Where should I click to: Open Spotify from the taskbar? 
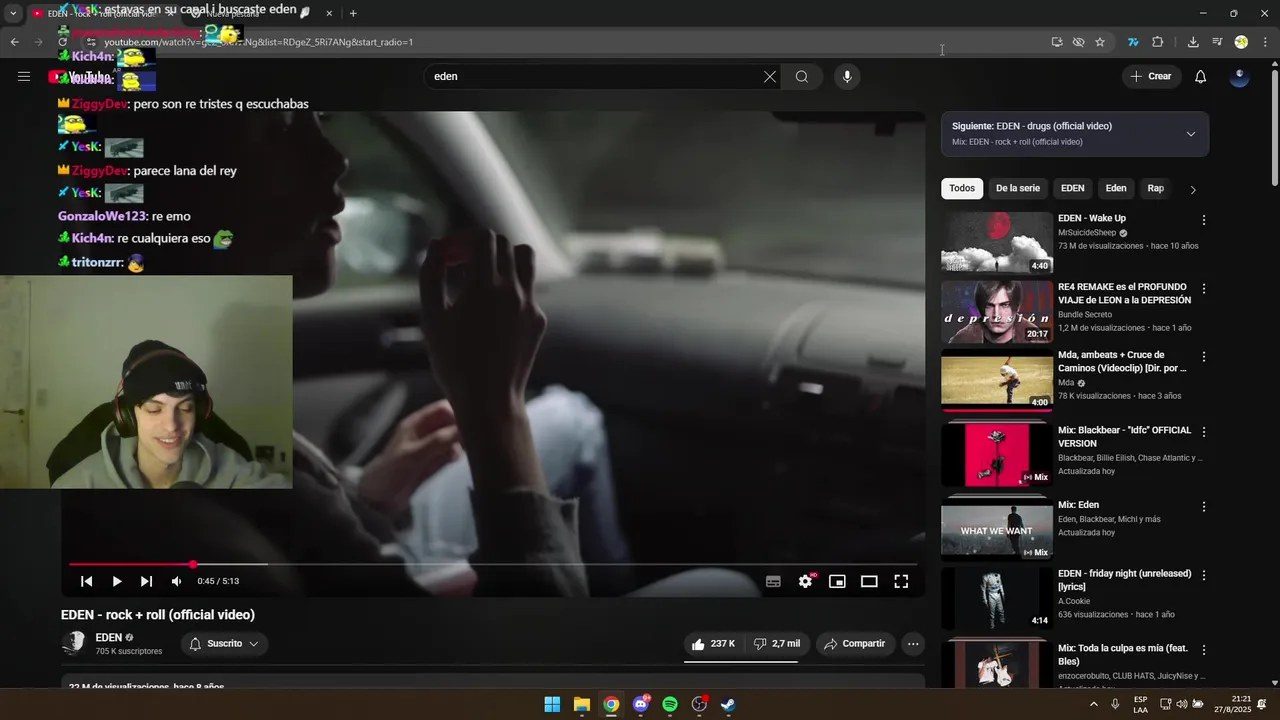point(670,704)
